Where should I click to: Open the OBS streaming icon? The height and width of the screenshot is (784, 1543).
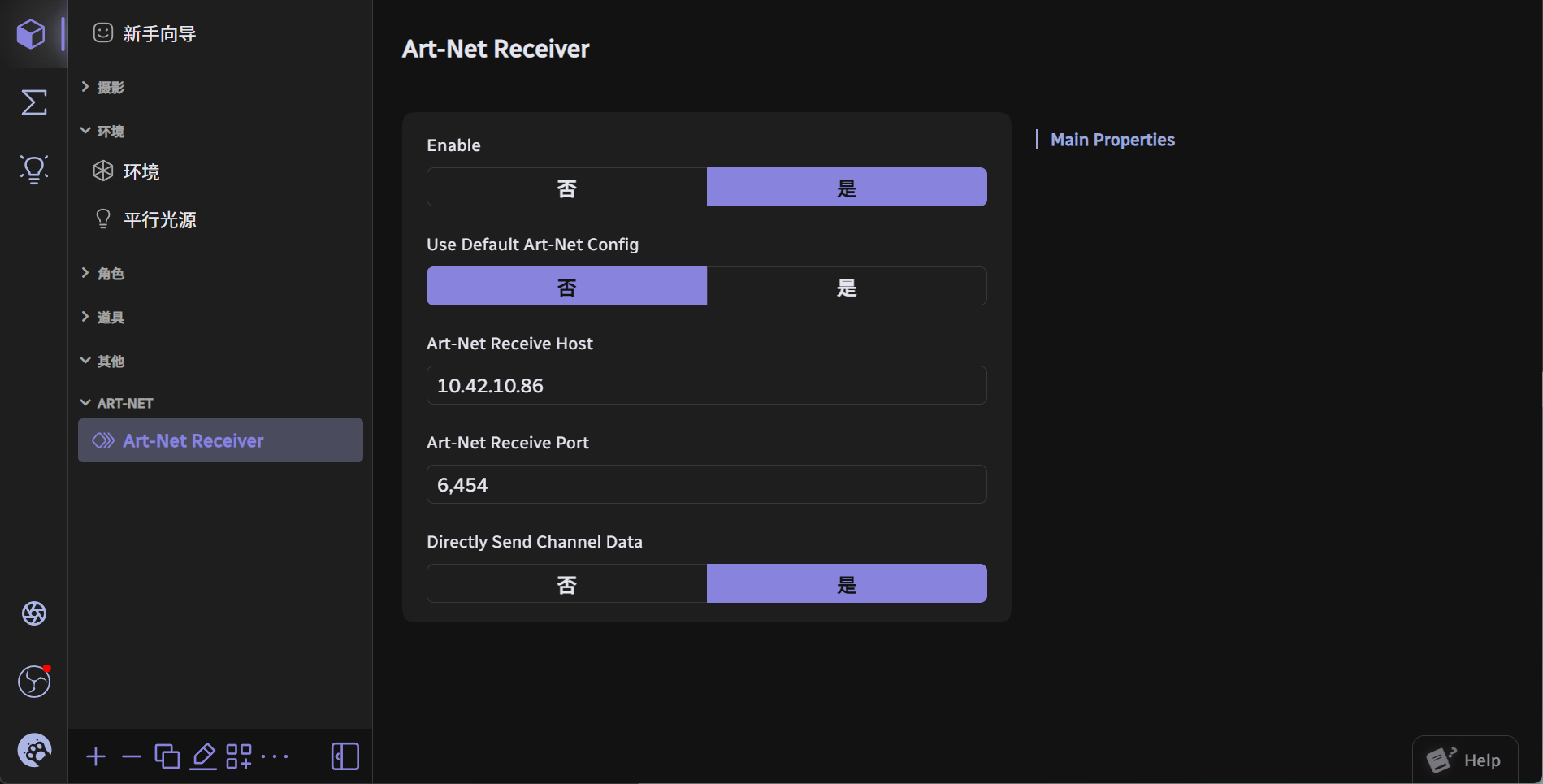tap(34, 681)
